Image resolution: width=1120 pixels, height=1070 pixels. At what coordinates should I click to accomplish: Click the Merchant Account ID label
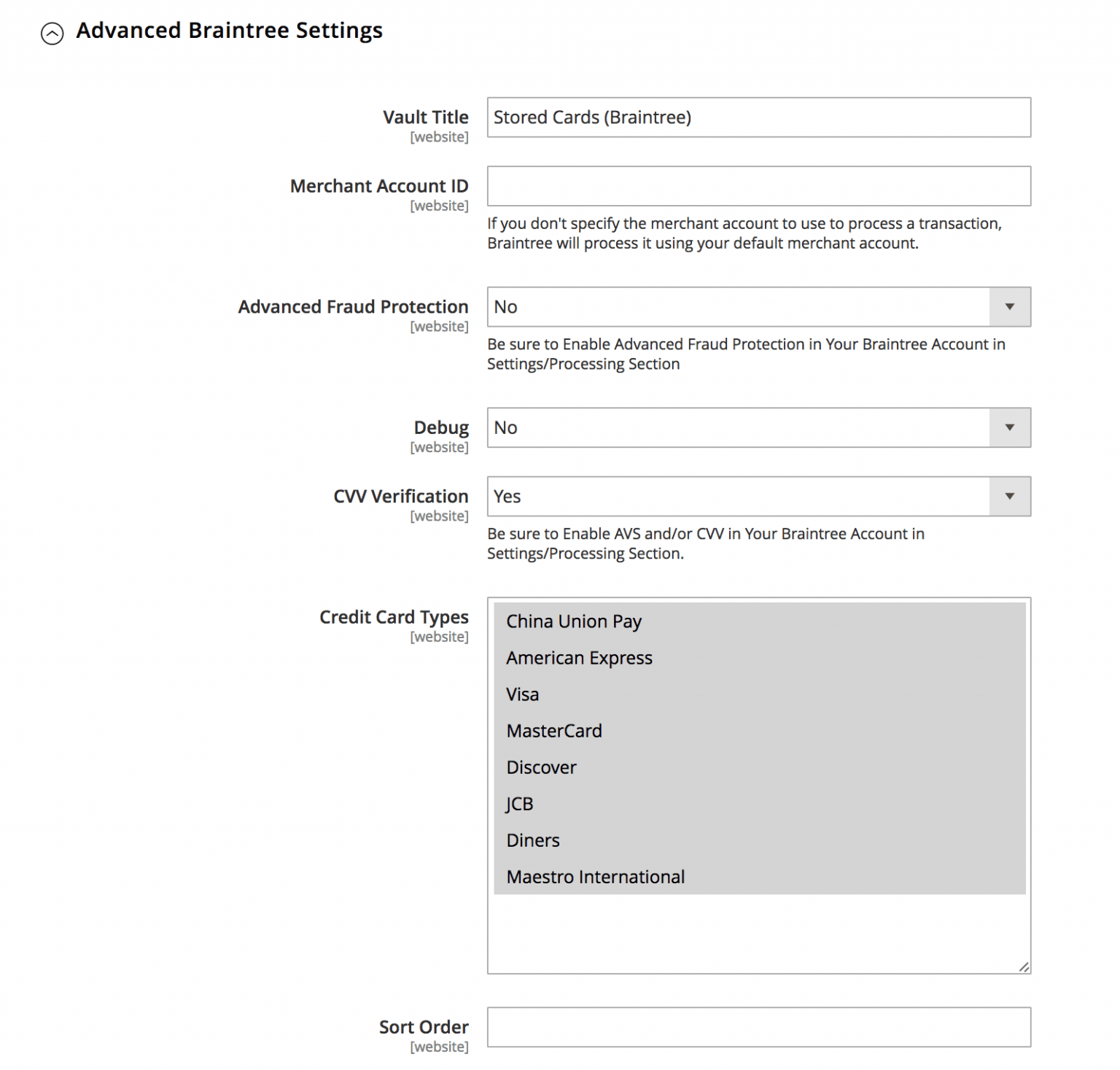click(379, 187)
